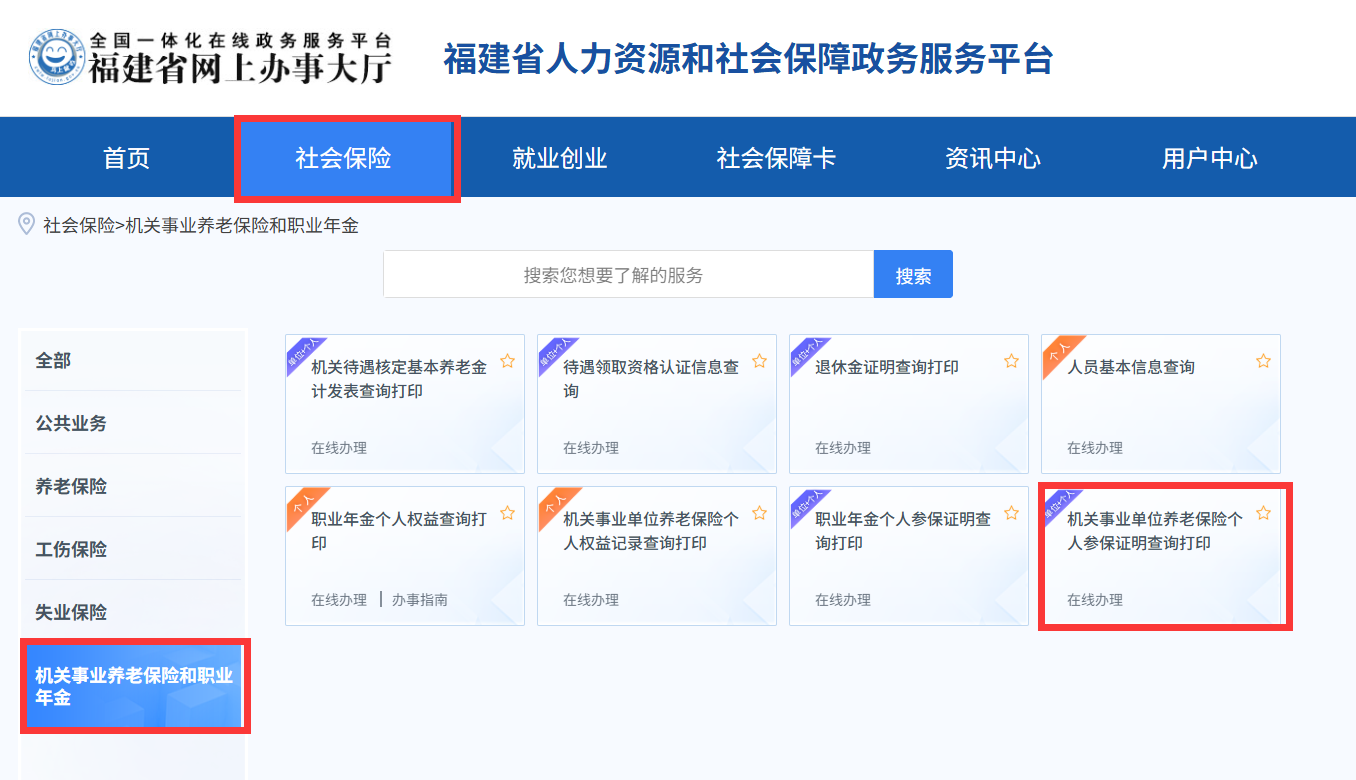Toggle star on 待遇领取资格认证信息查询
1356x780 pixels.
tap(759, 361)
